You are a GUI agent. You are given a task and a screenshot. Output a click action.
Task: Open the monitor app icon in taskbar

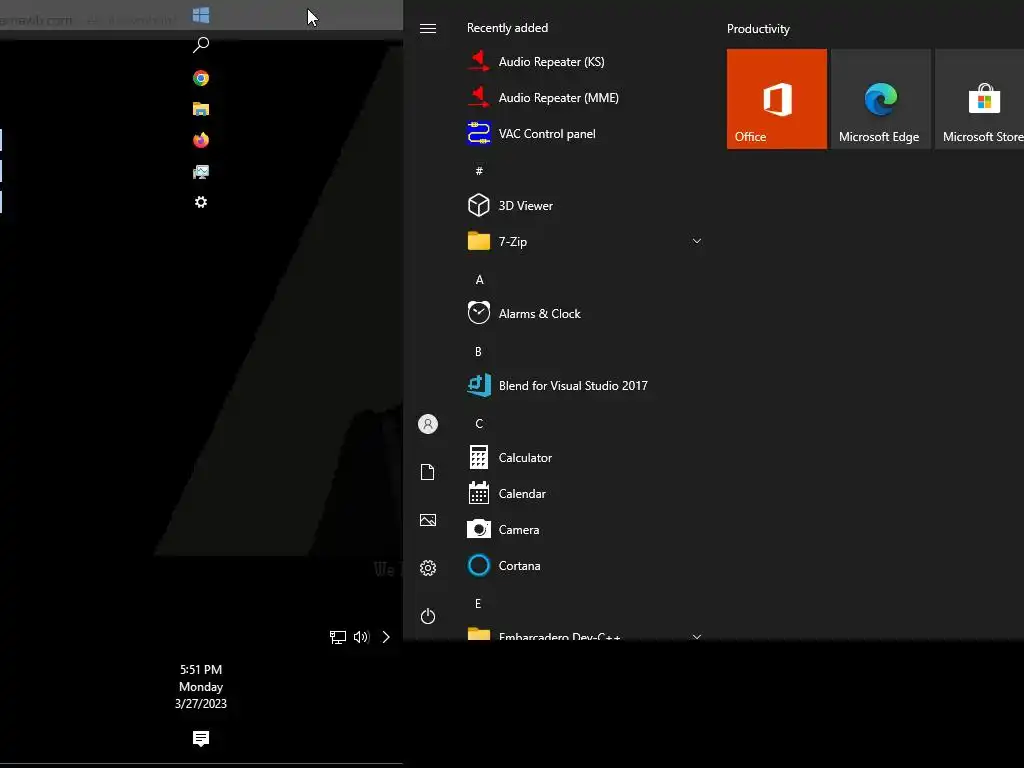point(200,172)
